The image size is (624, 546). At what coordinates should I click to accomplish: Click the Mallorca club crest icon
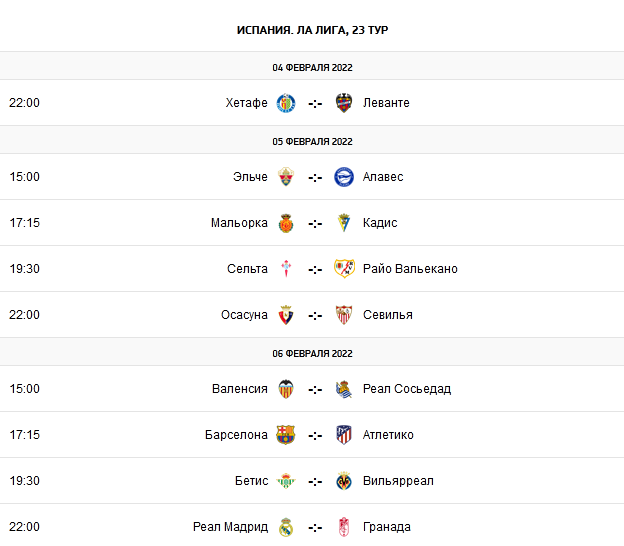tap(286, 223)
